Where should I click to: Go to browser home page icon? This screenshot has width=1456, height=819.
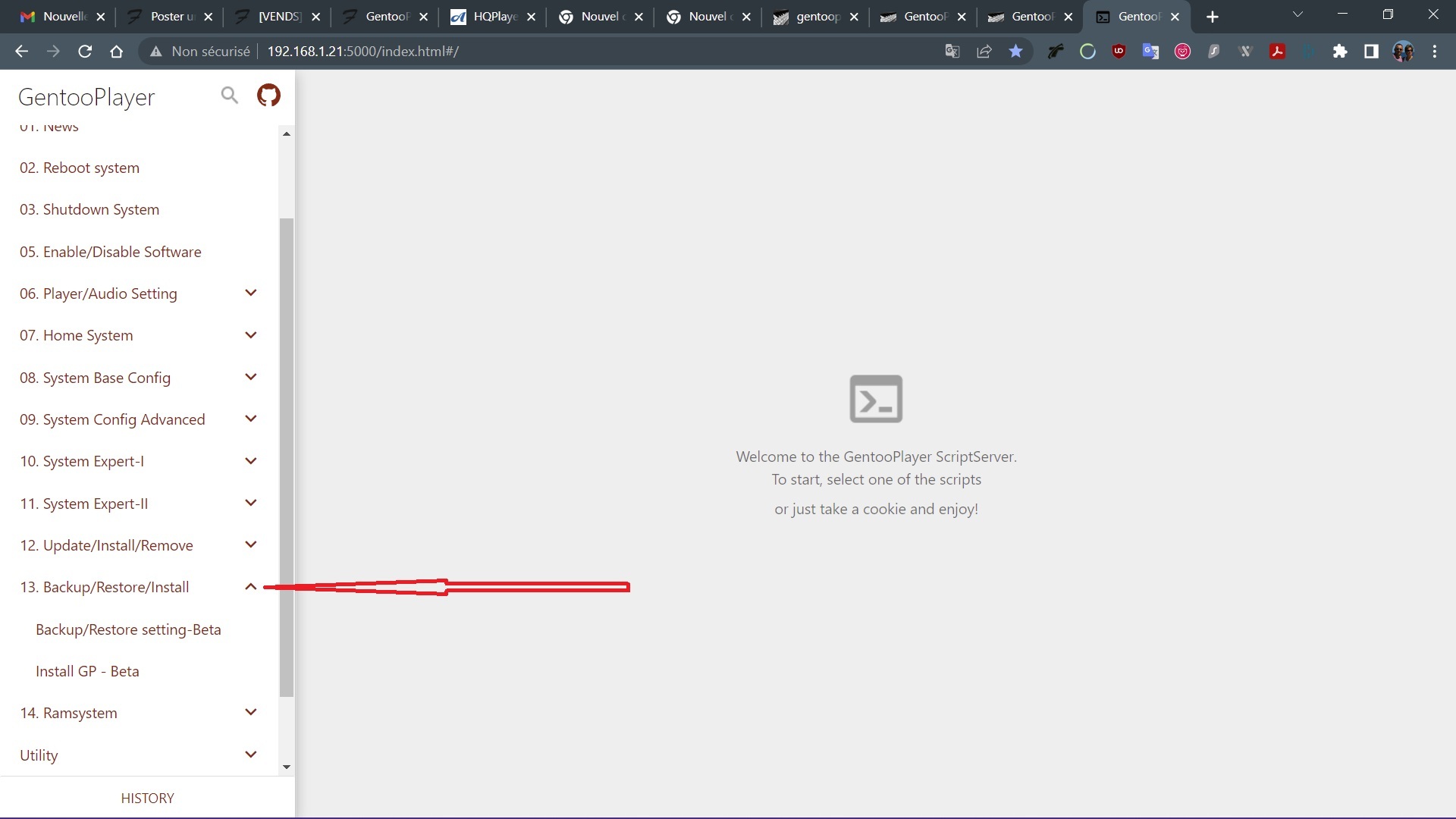pyautogui.click(x=116, y=52)
